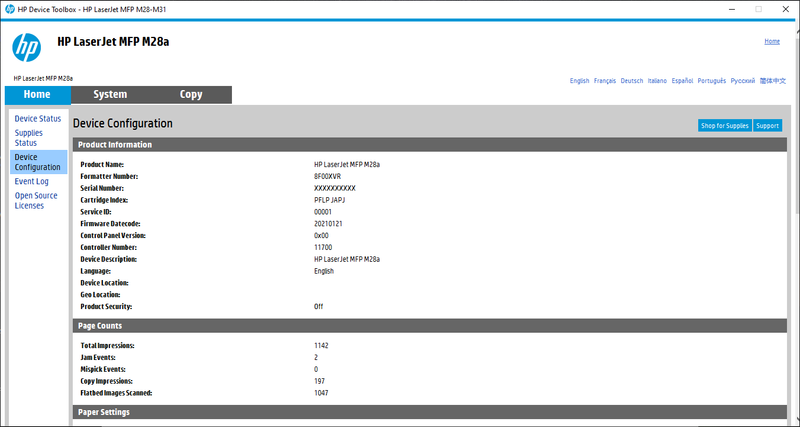
Task: Switch language to Italiano
Action: [657, 81]
